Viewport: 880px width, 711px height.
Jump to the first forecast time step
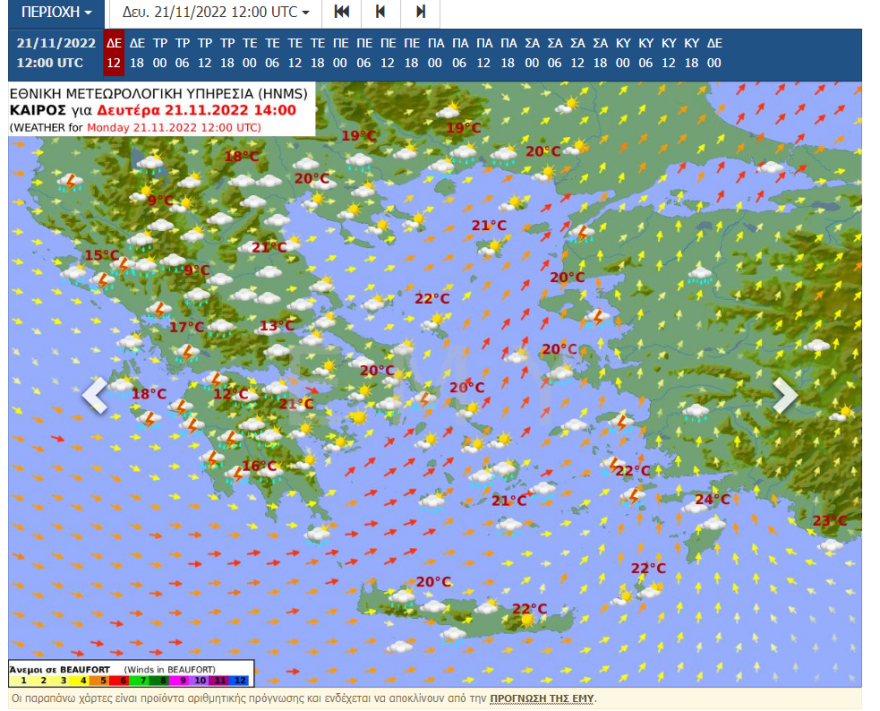pyautogui.click(x=342, y=12)
